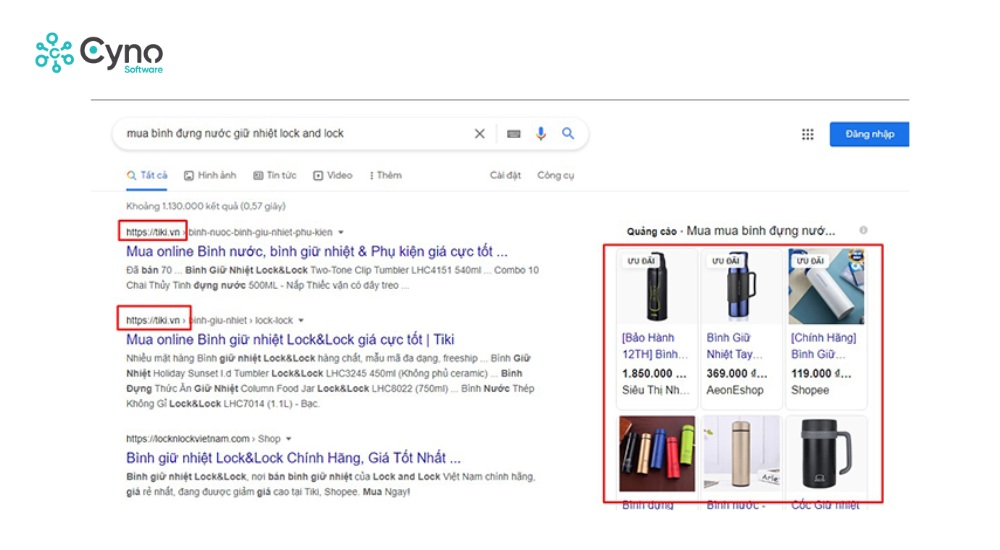Click the Đăng nhập sign-in button
This screenshot has height=550, width=1000.
[x=869, y=134]
